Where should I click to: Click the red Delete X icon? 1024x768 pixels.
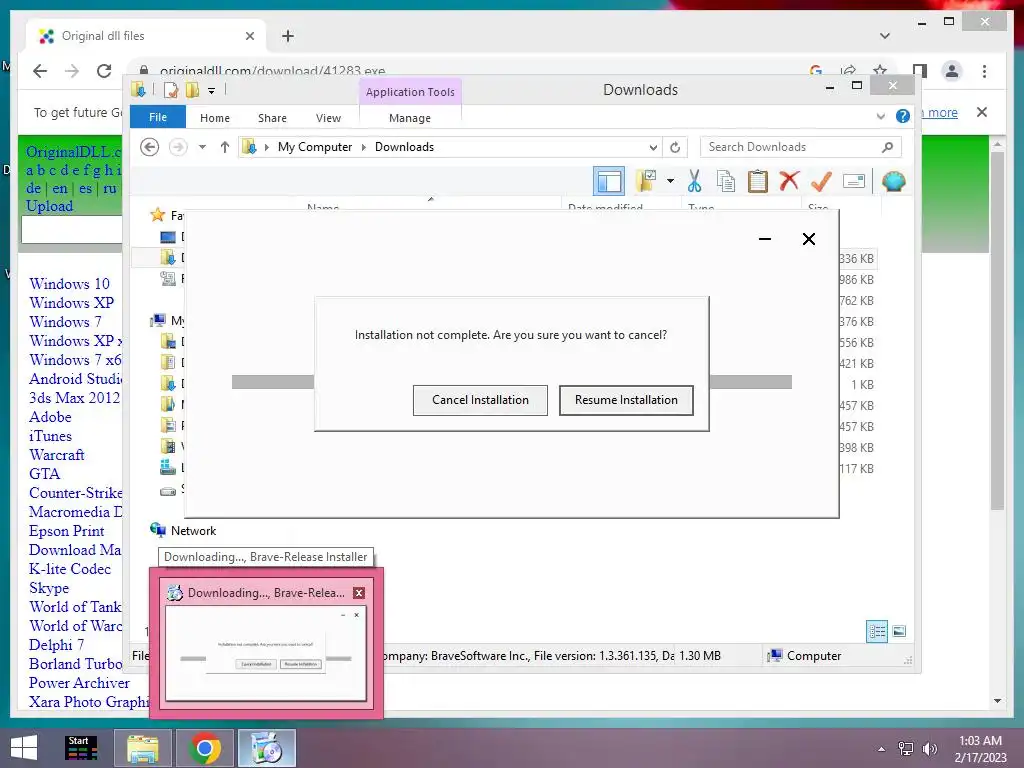[789, 181]
